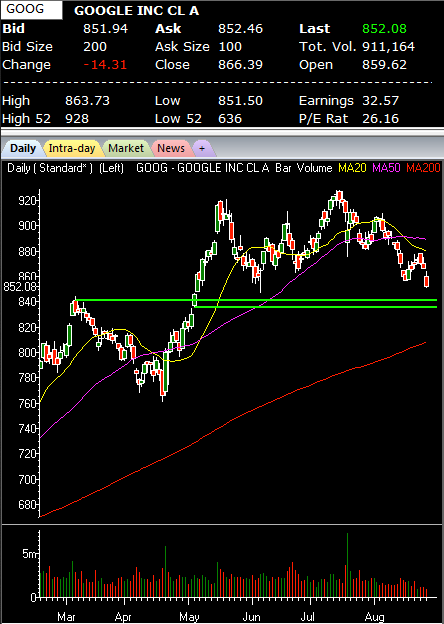Click the Open value 859.62
Screen dimensions: 444x624
point(384,64)
